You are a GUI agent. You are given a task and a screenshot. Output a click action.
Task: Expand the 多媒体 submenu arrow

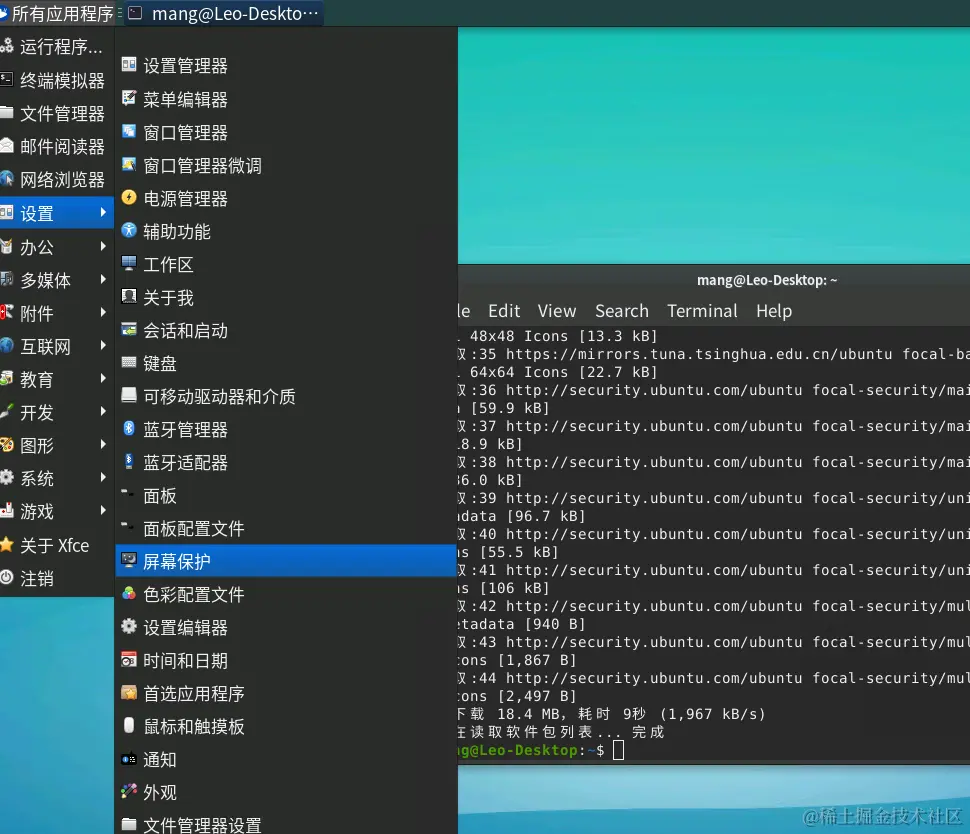click(x=103, y=279)
